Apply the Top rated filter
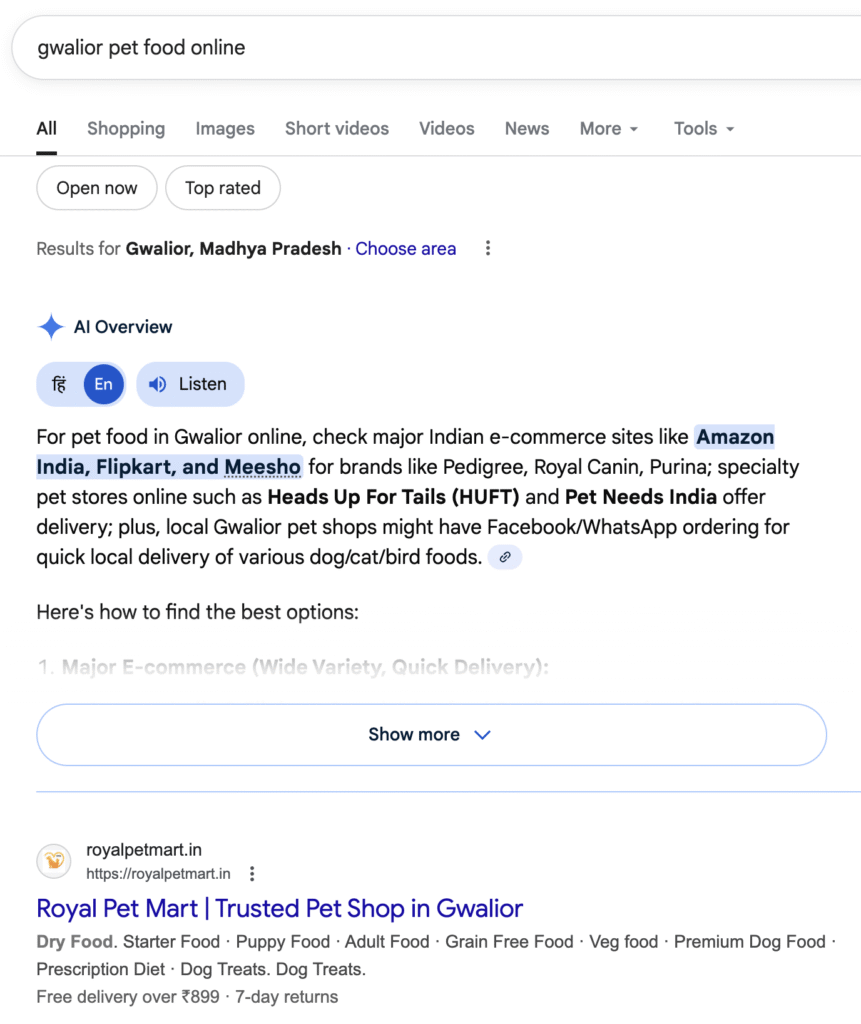This screenshot has width=861, height=1024. coord(223,188)
